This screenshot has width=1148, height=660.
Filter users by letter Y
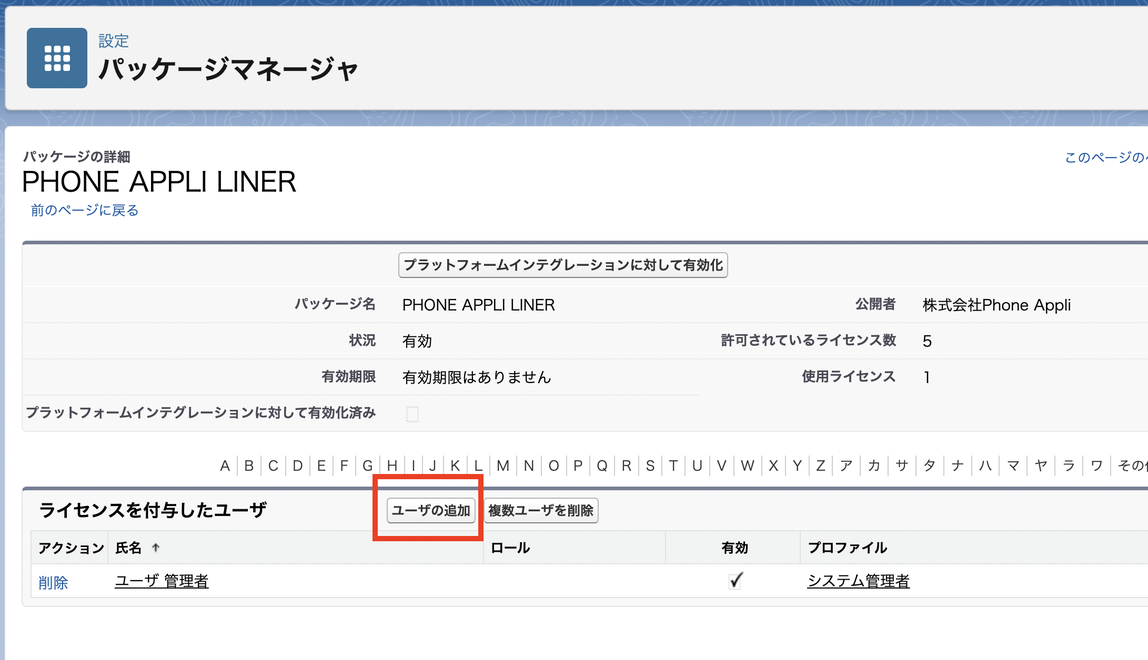(x=797, y=466)
